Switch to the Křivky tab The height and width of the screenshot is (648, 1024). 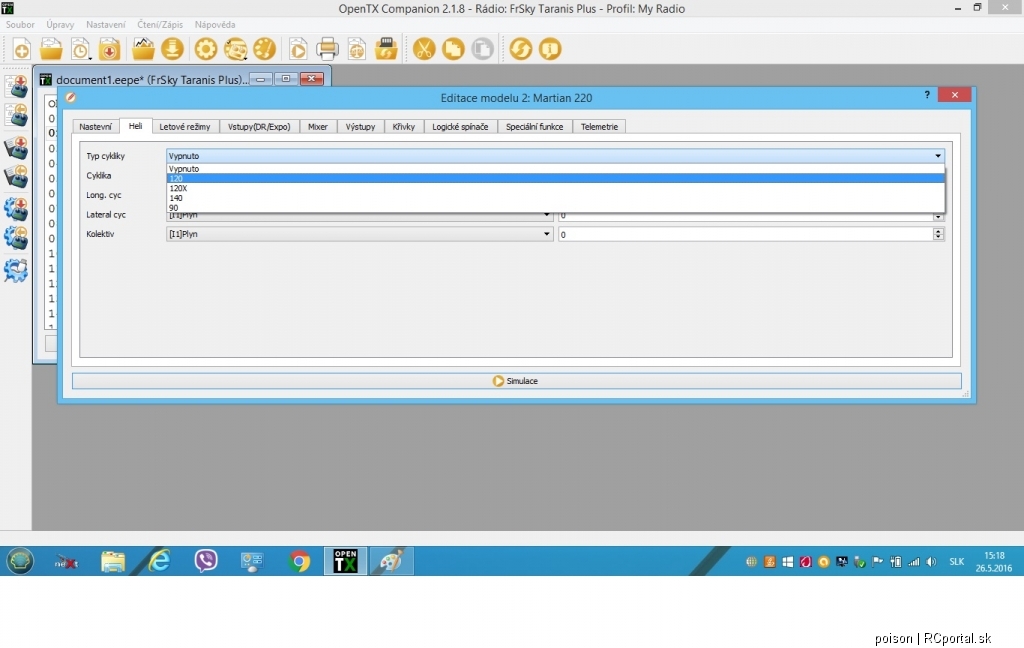(404, 127)
